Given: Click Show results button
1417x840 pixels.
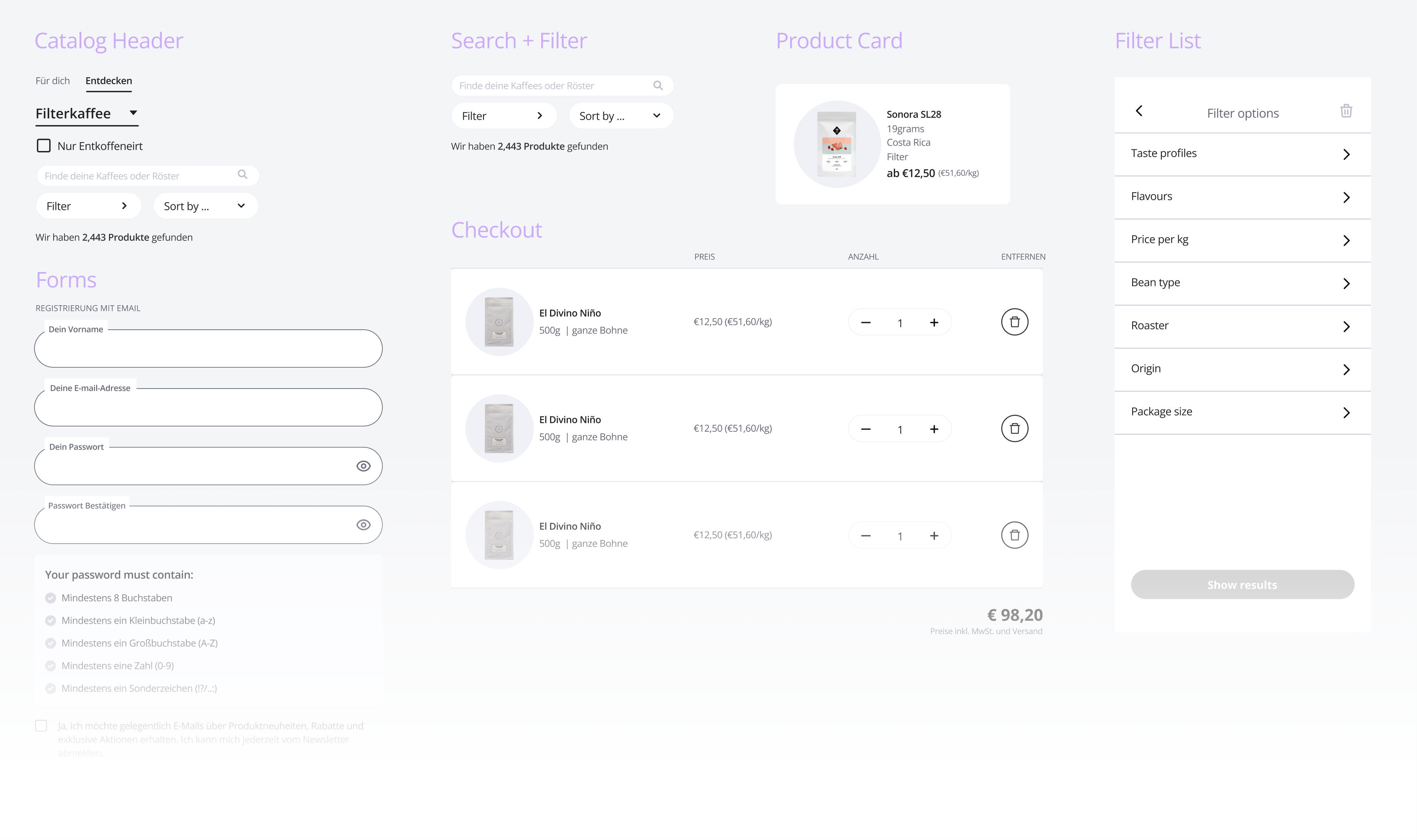Looking at the screenshot, I should click(x=1242, y=585).
